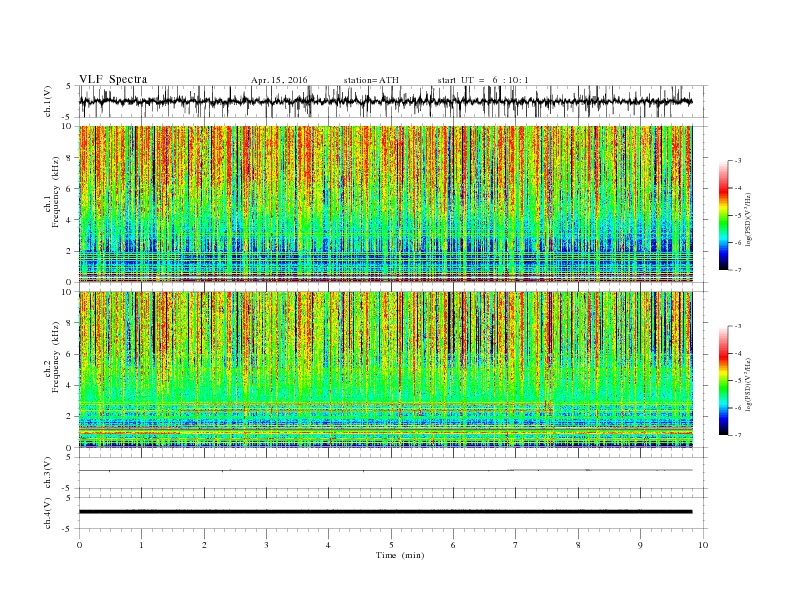Click the -3 tick on ch.1 color bar
This screenshot has width=792, height=612.
[x=737, y=161]
